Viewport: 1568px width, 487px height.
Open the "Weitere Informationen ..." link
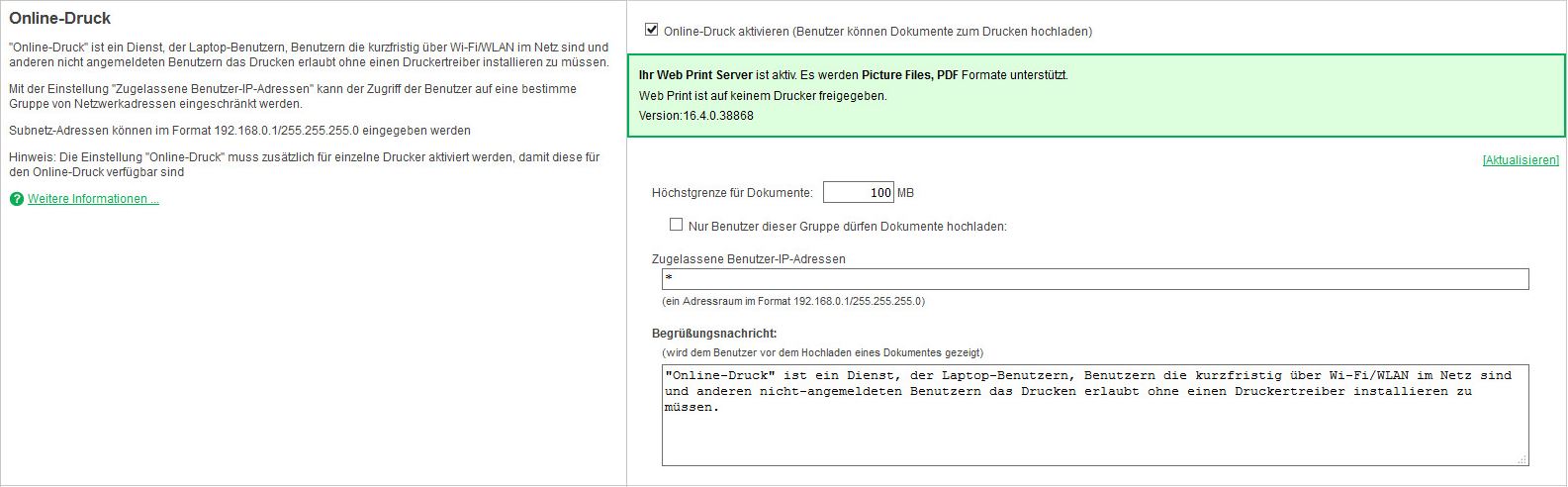93,199
